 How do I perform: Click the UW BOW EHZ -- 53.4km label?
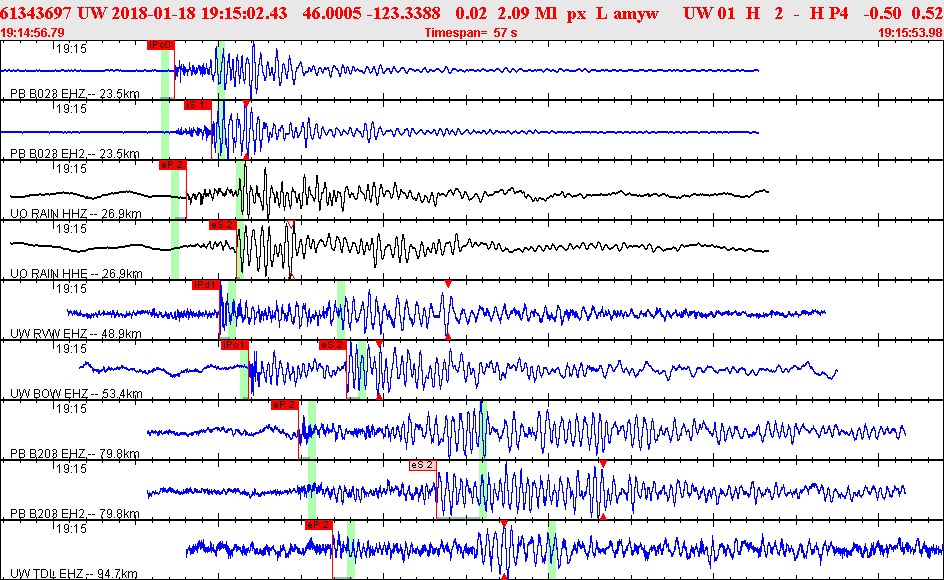click(x=76, y=394)
